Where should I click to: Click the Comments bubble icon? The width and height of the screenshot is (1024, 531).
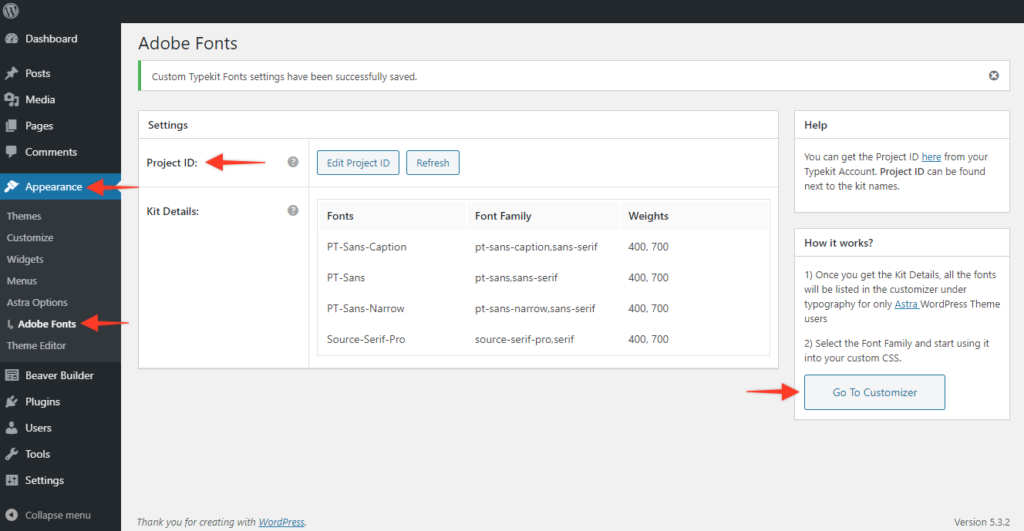coord(12,152)
